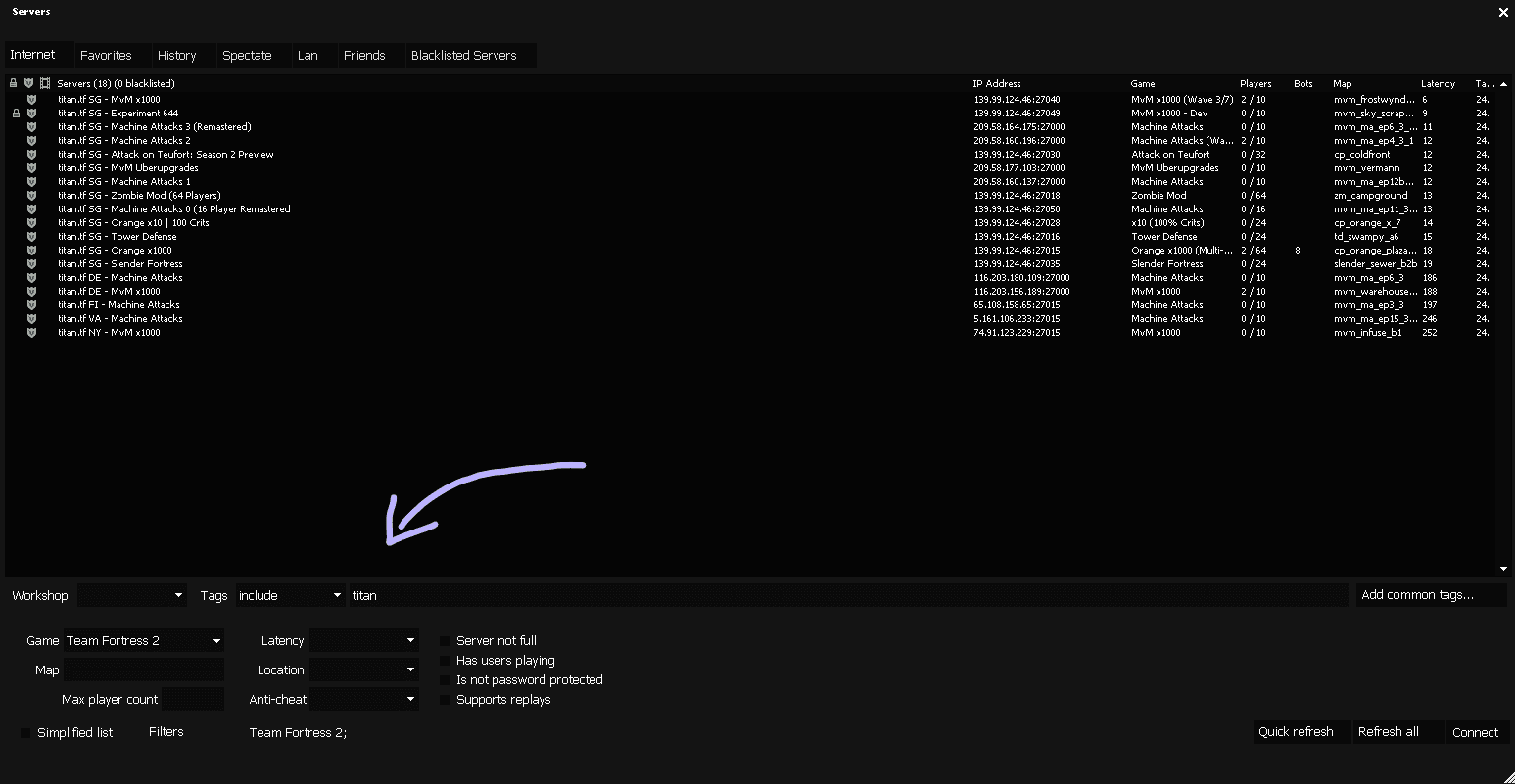This screenshot has width=1515, height=784.
Task: Click the server list scroll down arrow
Action: click(x=1503, y=569)
